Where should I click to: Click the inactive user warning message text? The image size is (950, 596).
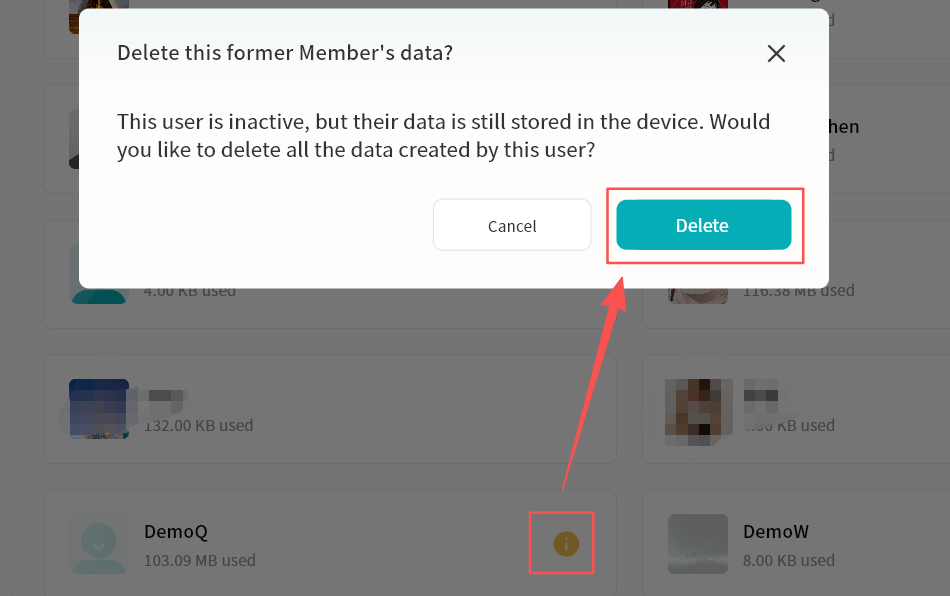(x=443, y=136)
